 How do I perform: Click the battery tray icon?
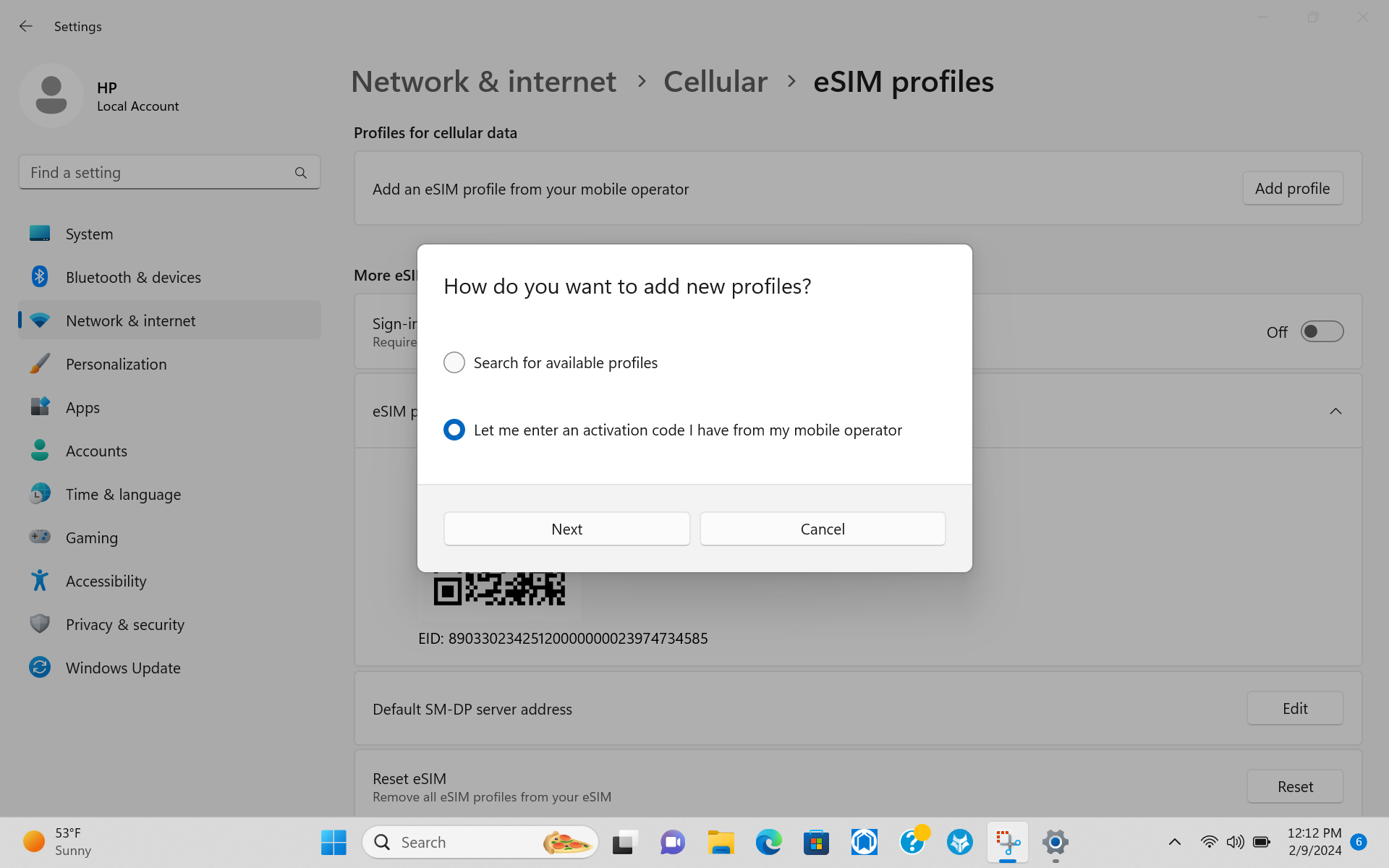coord(1262,842)
